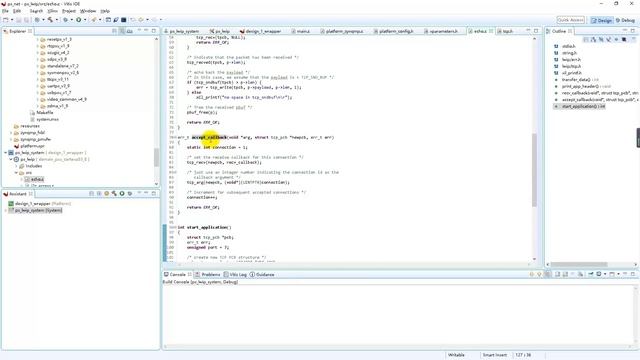Click the Hide Fields icon in Outline toolbar

click(601, 40)
